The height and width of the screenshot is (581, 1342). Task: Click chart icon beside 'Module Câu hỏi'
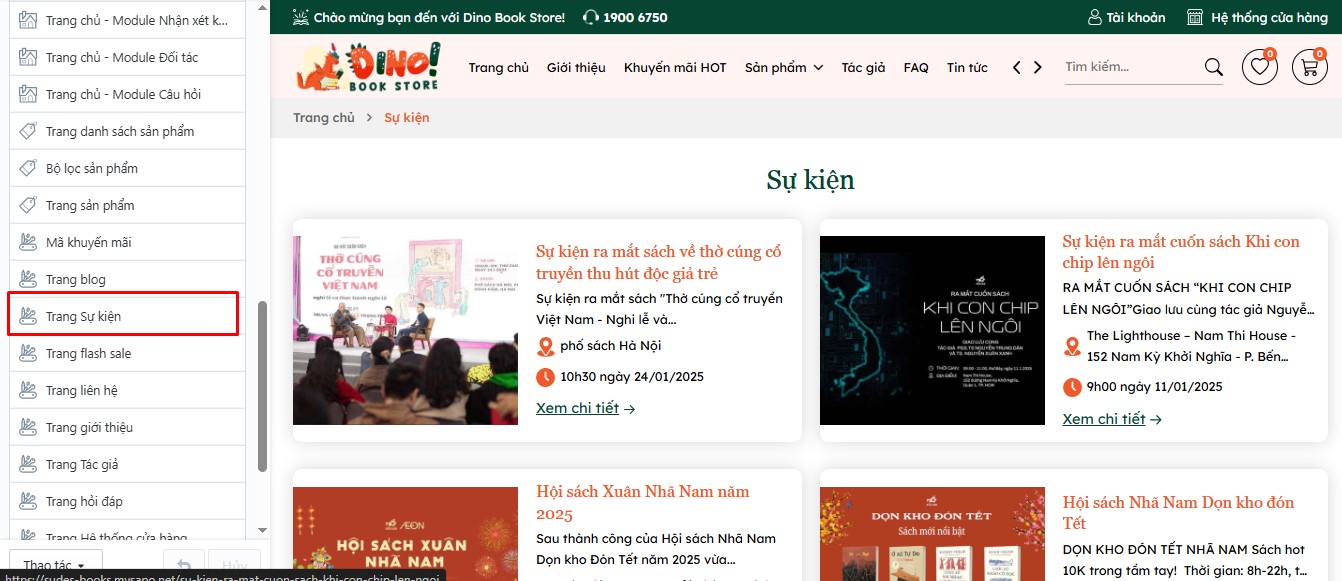pos(28,94)
